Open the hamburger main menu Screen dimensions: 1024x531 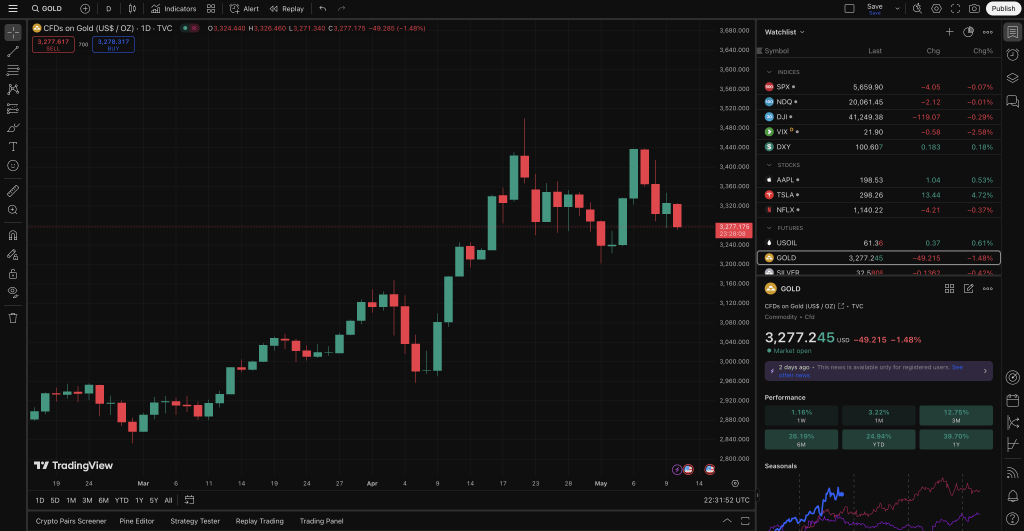(x=12, y=8)
